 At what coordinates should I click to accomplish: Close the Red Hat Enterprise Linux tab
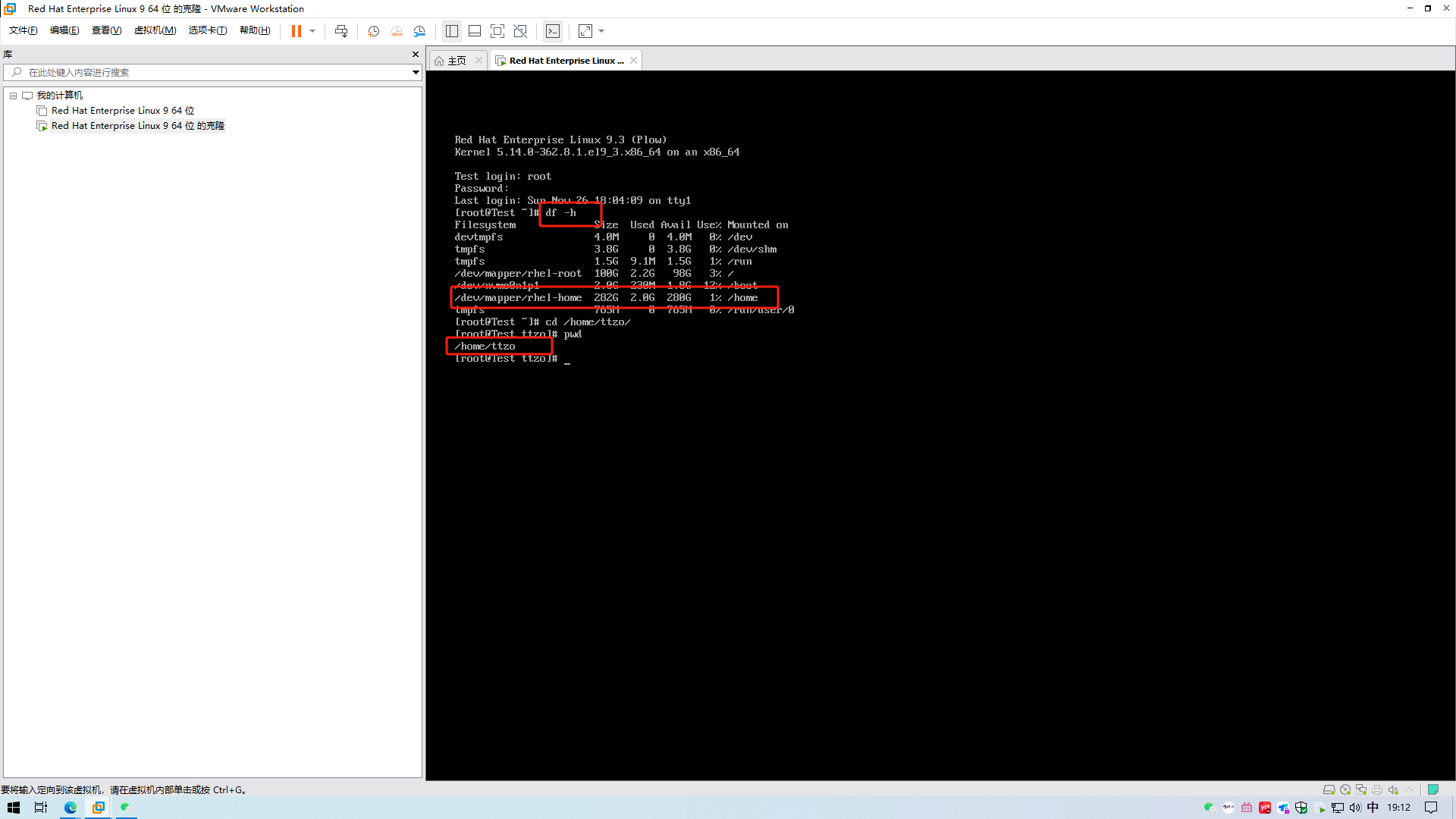coord(633,61)
